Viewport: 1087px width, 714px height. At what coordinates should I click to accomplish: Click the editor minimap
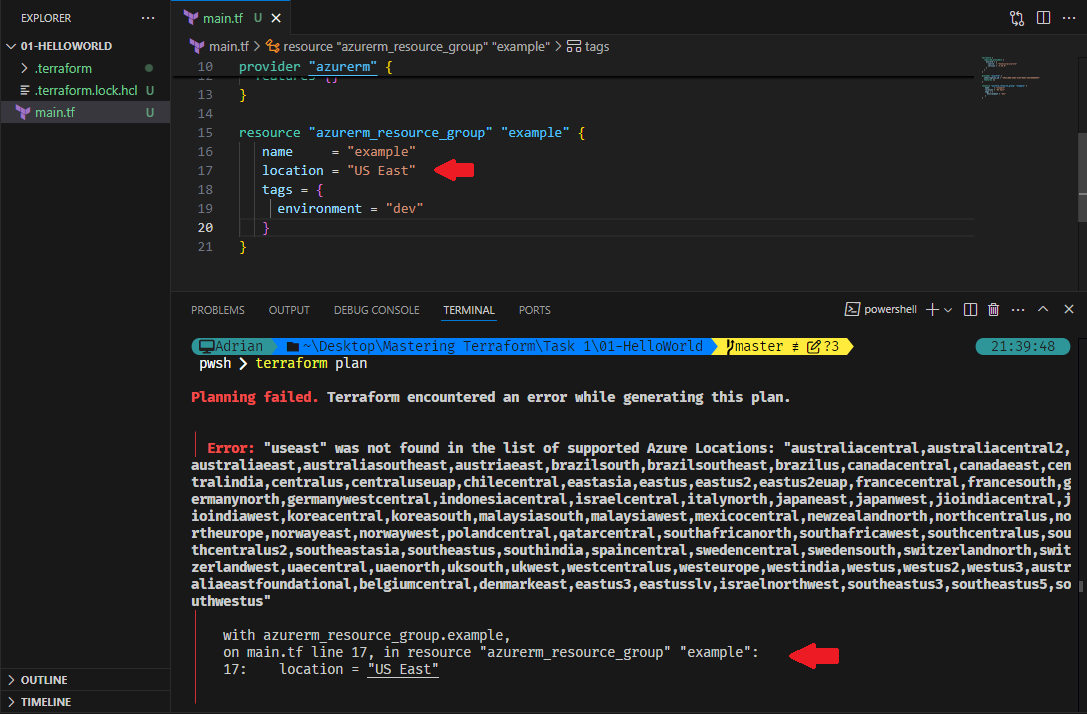(x=1010, y=78)
